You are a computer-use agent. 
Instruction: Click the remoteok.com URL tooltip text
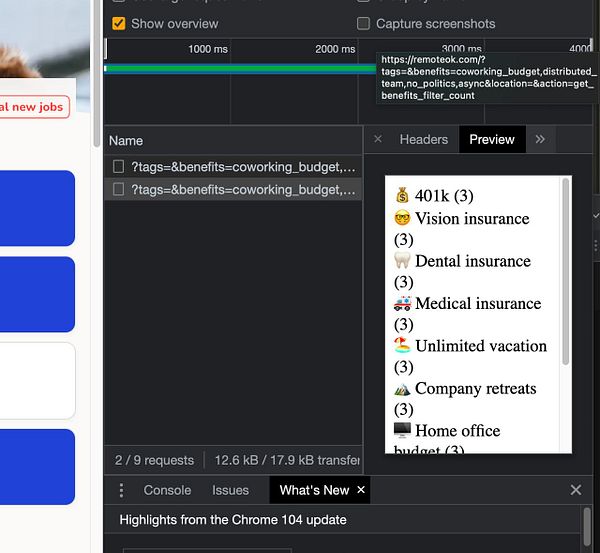coord(489,78)
